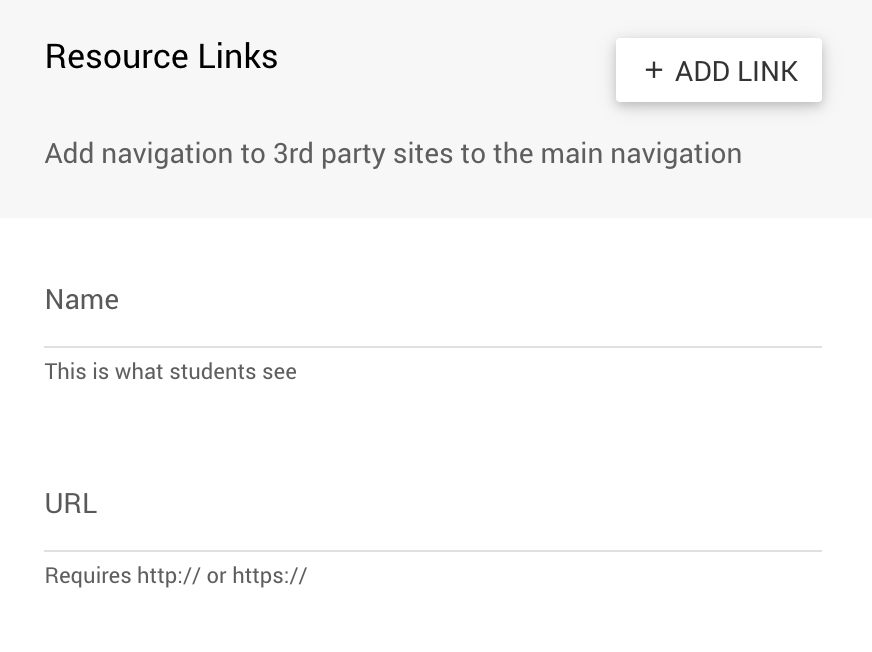Click the 'ADD LINK' text label
Screen dimensions: 872x652
pos(736,71)
